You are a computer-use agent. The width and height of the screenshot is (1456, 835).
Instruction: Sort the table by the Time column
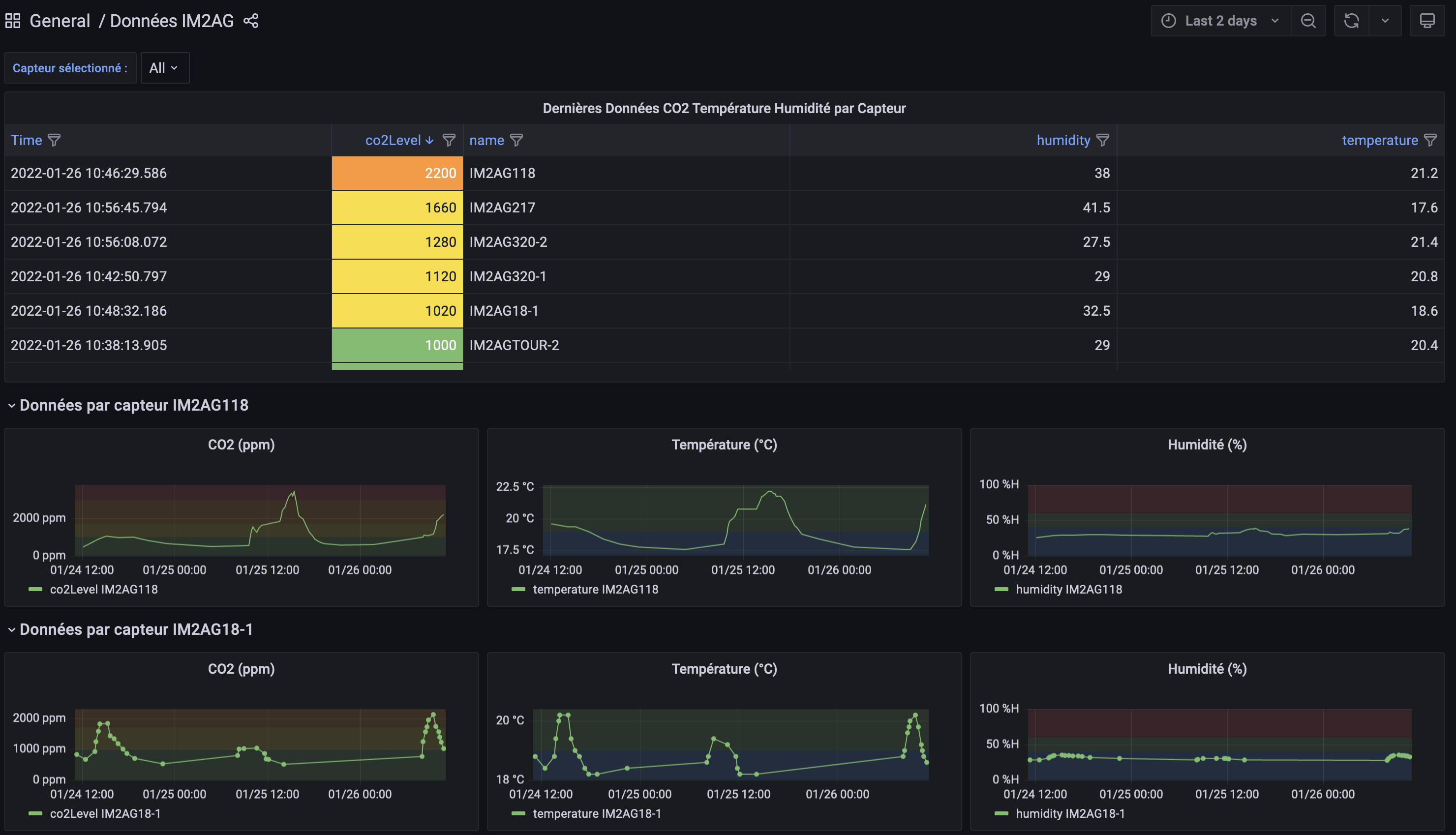coord(26,140)
